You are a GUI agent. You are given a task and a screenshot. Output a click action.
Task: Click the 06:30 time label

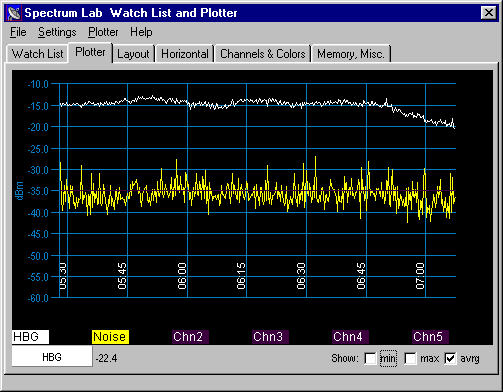click(301, 276)
